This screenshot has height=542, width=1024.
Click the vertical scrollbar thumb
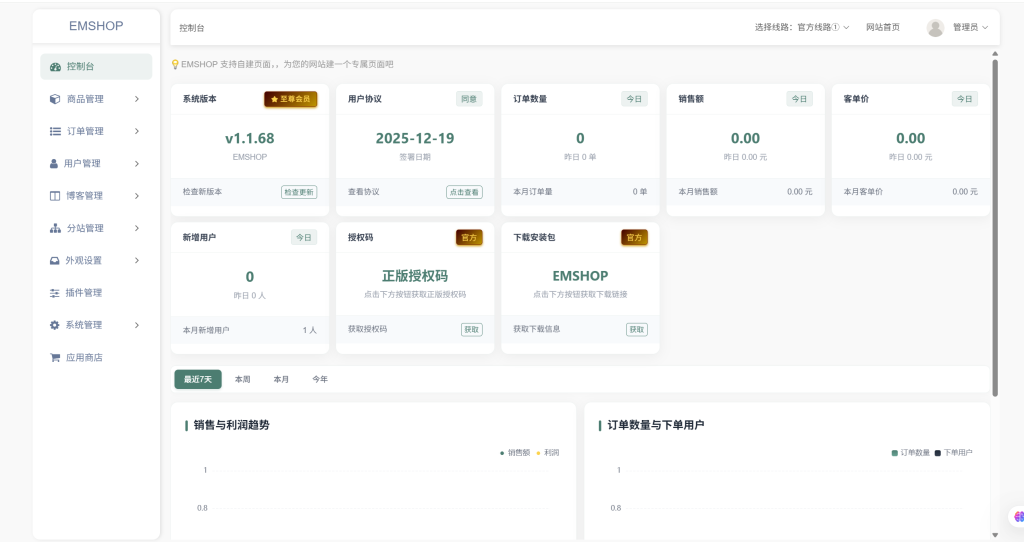995,228
